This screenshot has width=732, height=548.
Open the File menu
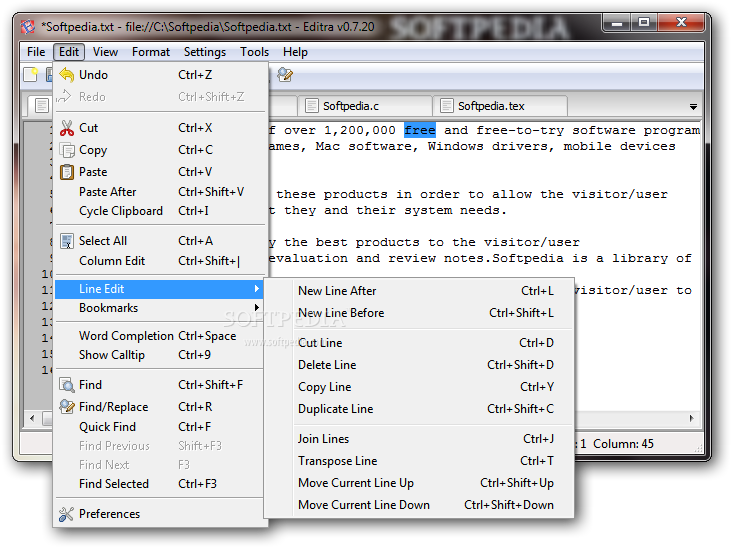(x=36, y=52)
